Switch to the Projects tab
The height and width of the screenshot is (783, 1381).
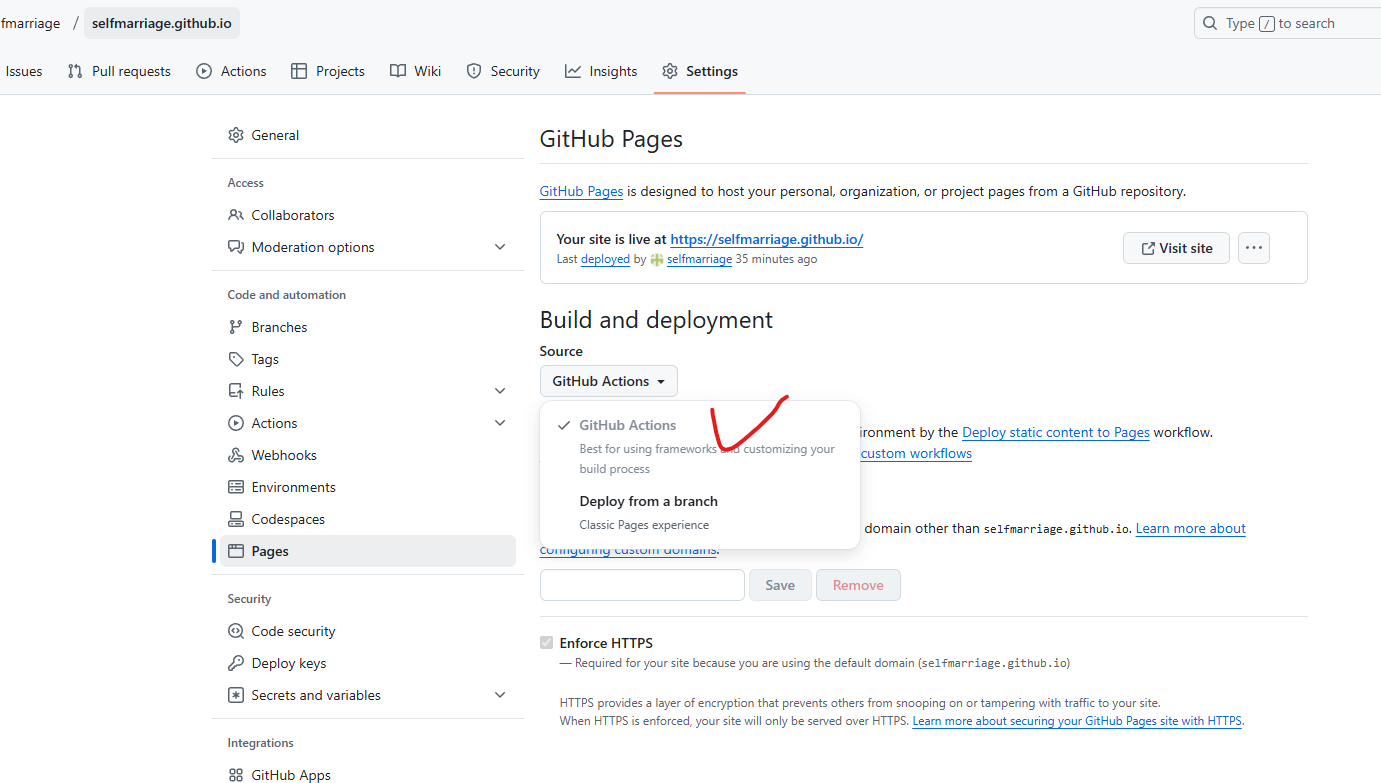327,71
